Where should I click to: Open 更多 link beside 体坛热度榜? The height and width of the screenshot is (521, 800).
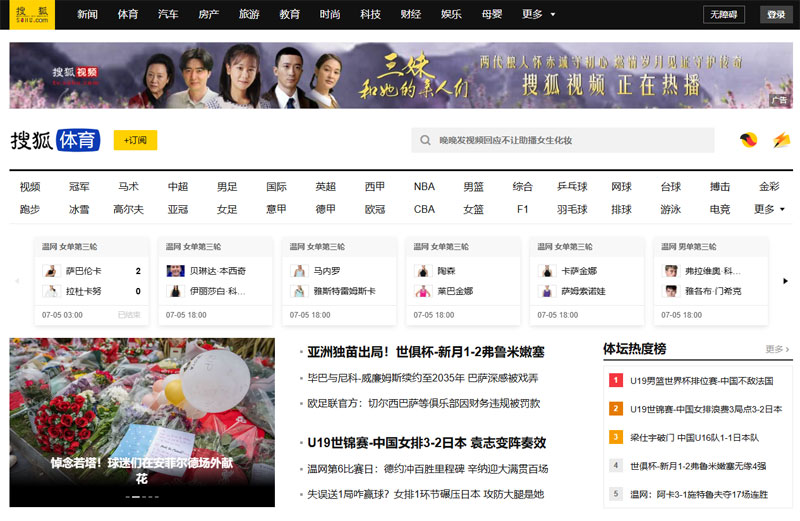777,349
